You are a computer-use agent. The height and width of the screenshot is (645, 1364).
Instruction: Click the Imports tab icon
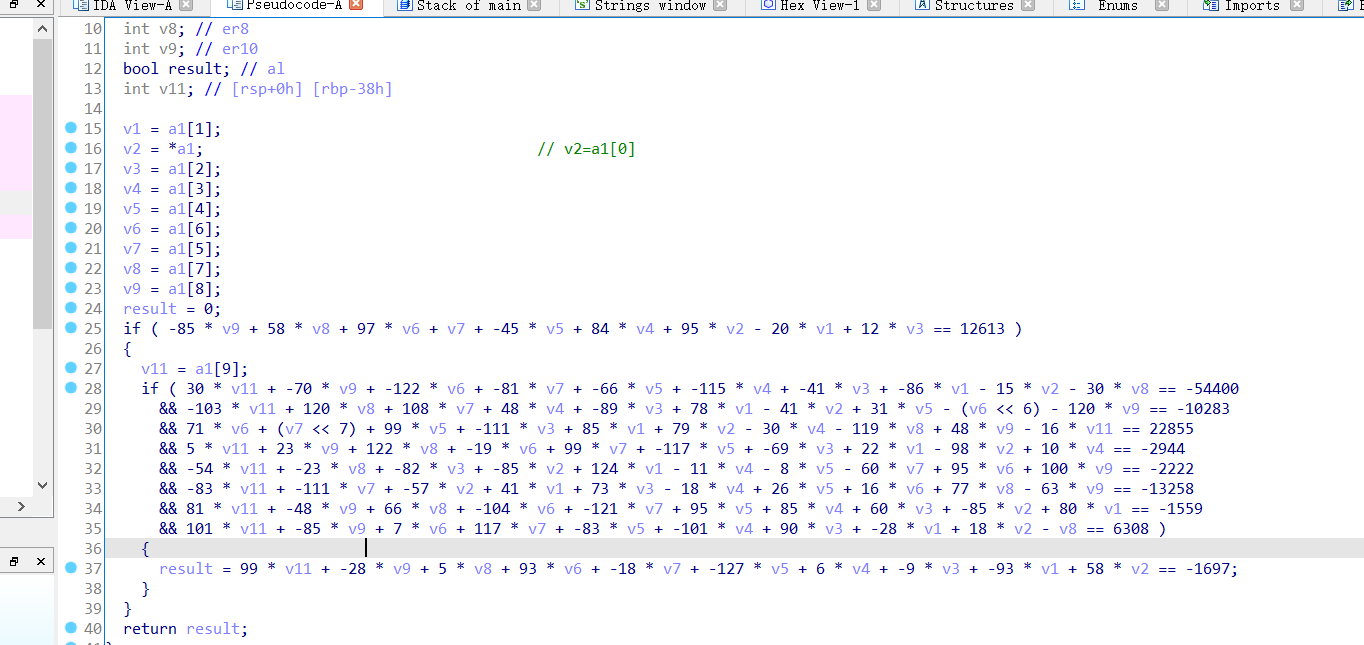1212,6
